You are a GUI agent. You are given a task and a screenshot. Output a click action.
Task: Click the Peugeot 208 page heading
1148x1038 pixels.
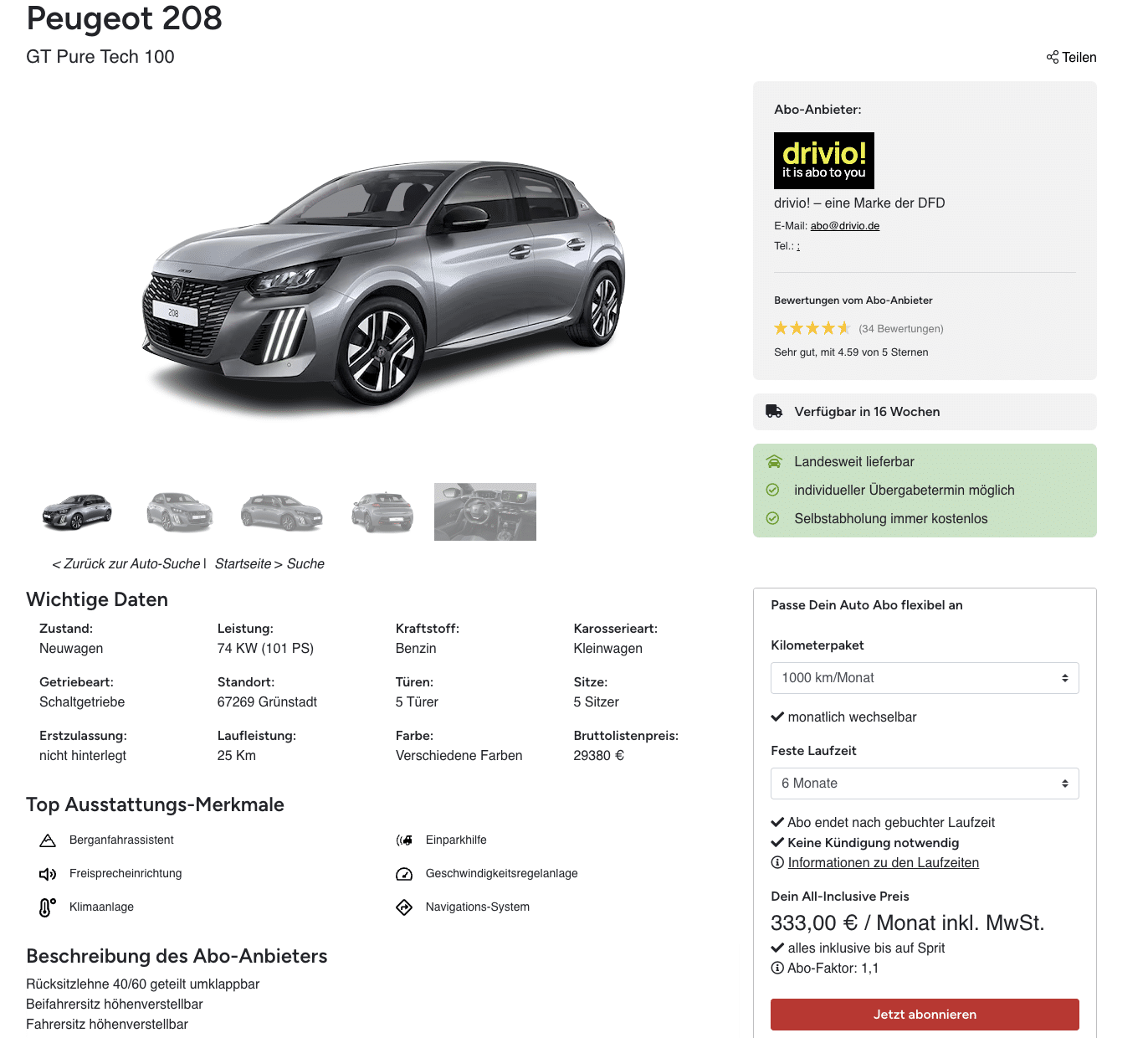125,18
